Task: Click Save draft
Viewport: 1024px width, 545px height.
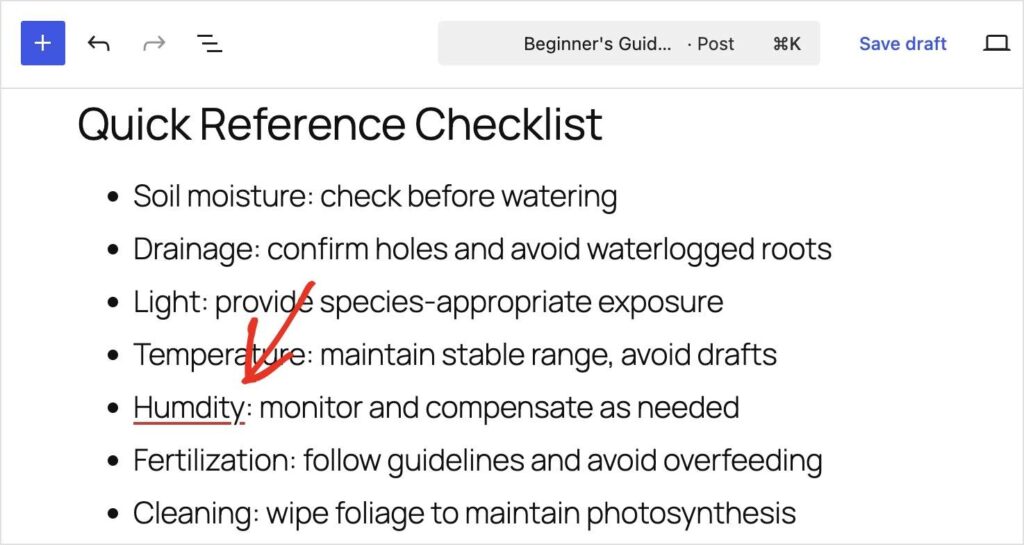Action: (903, 44)
